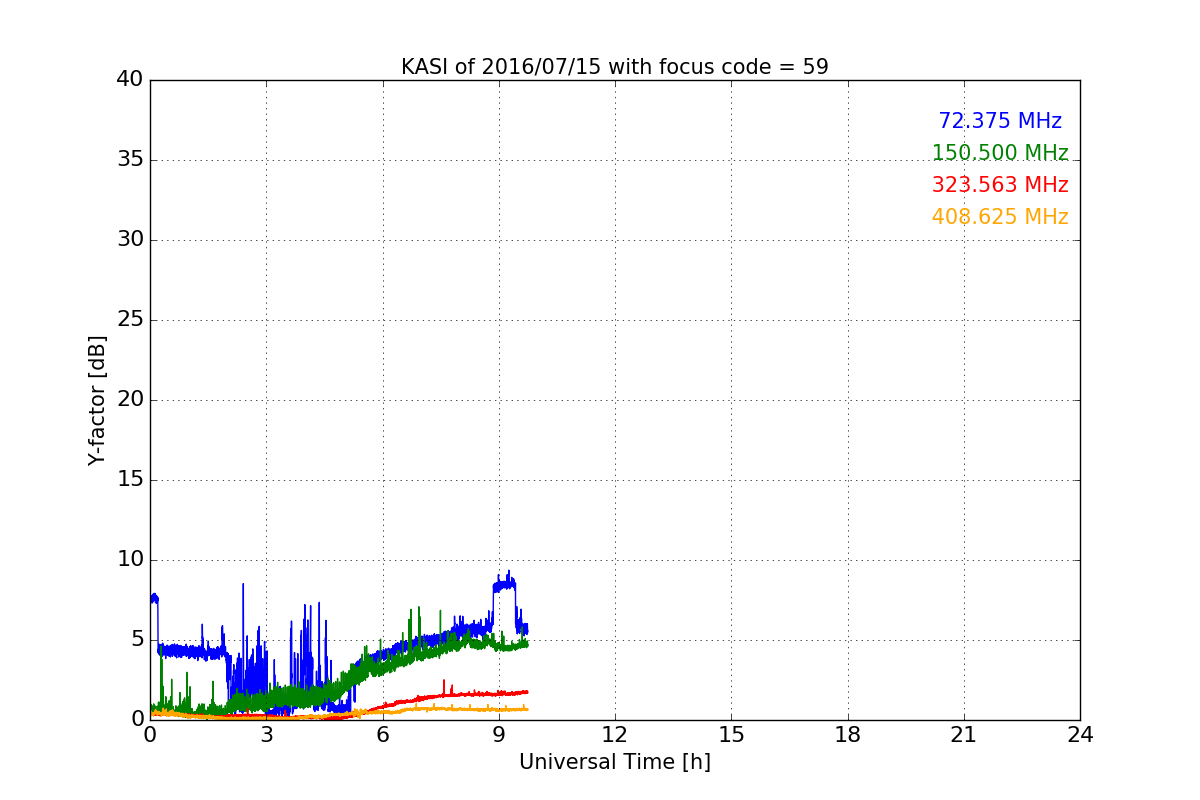1200x800 pixels.
Task: Click y-axis tick label '5'
Action: pyautogui.click(x=137, y=640)
